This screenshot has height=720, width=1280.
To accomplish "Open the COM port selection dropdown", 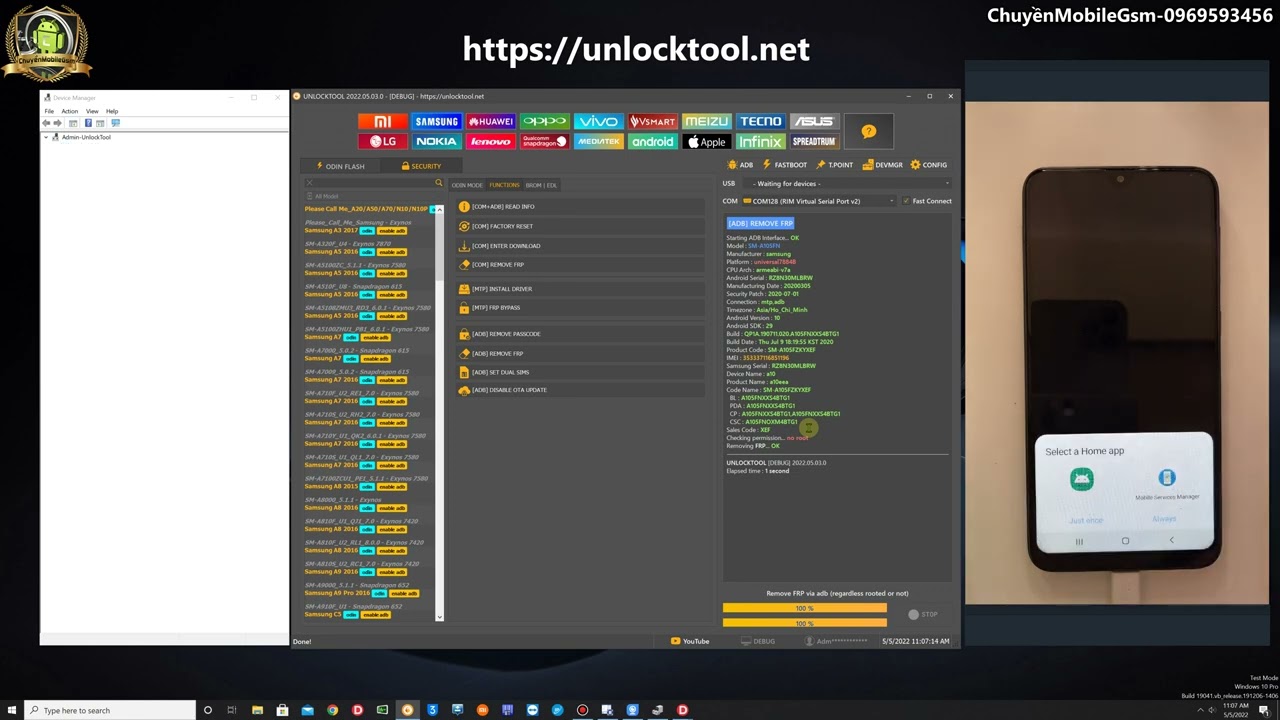I will 819,201.
